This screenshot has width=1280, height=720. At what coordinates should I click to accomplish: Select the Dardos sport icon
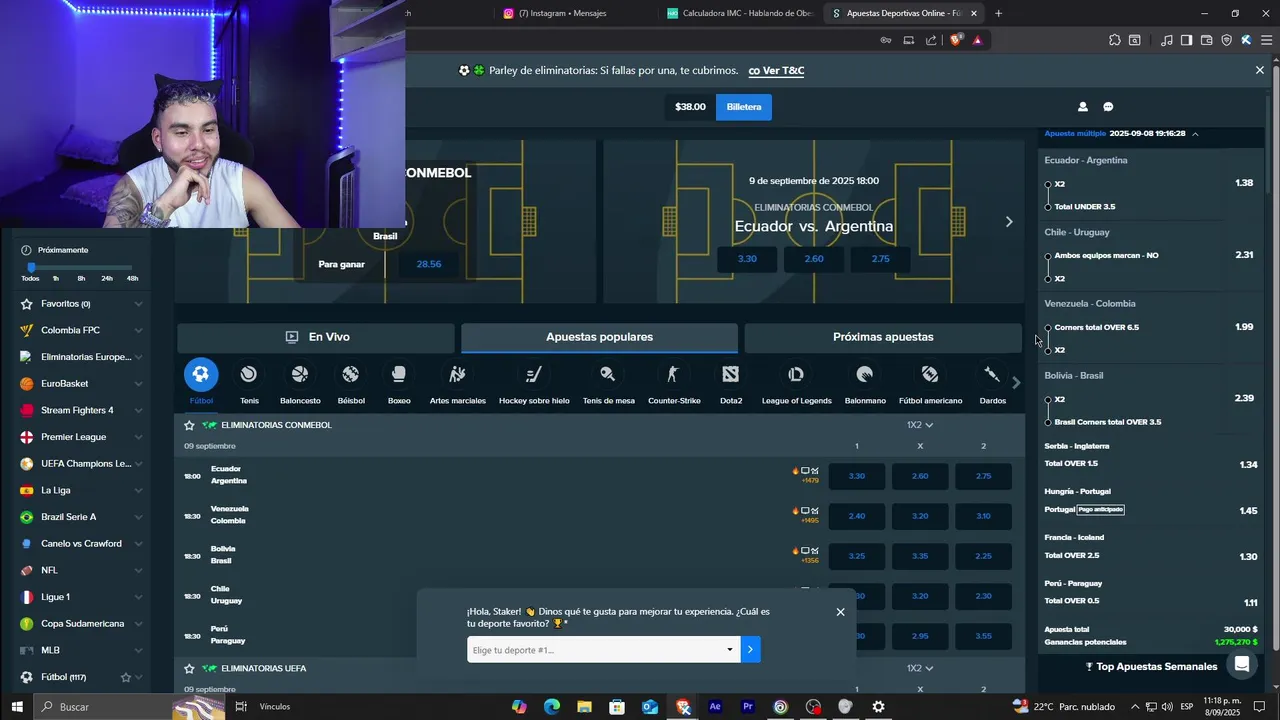[992, 375]
